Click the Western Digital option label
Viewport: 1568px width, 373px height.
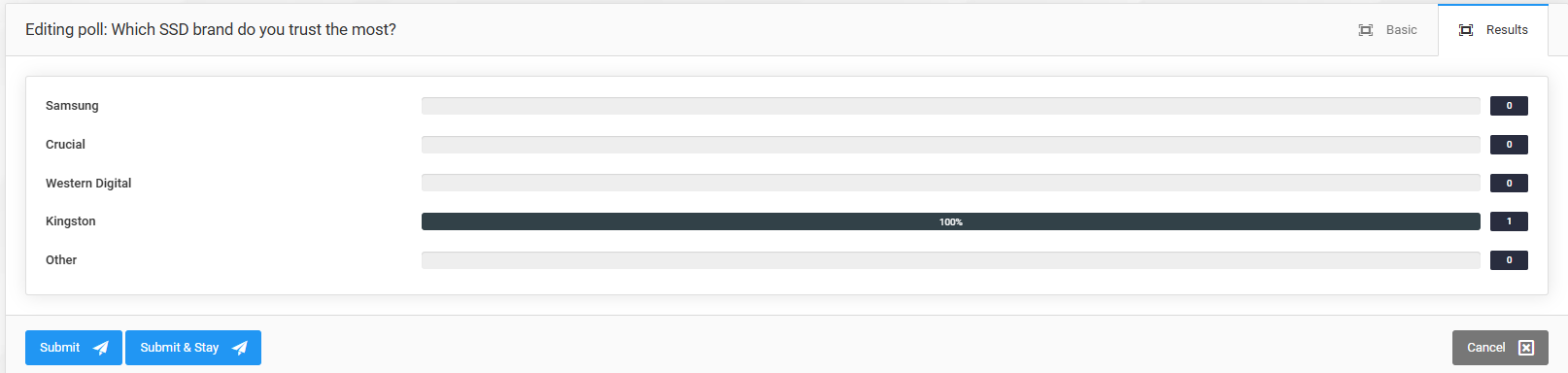pyautogui.click(x=88, y=183)
